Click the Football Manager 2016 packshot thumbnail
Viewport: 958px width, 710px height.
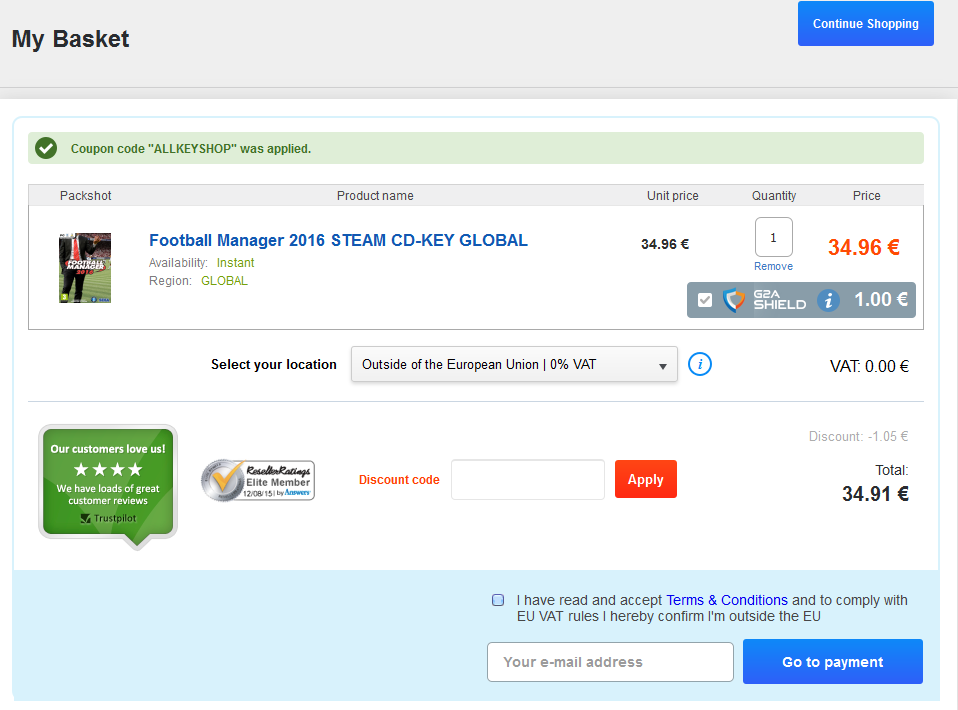[85, 268]
